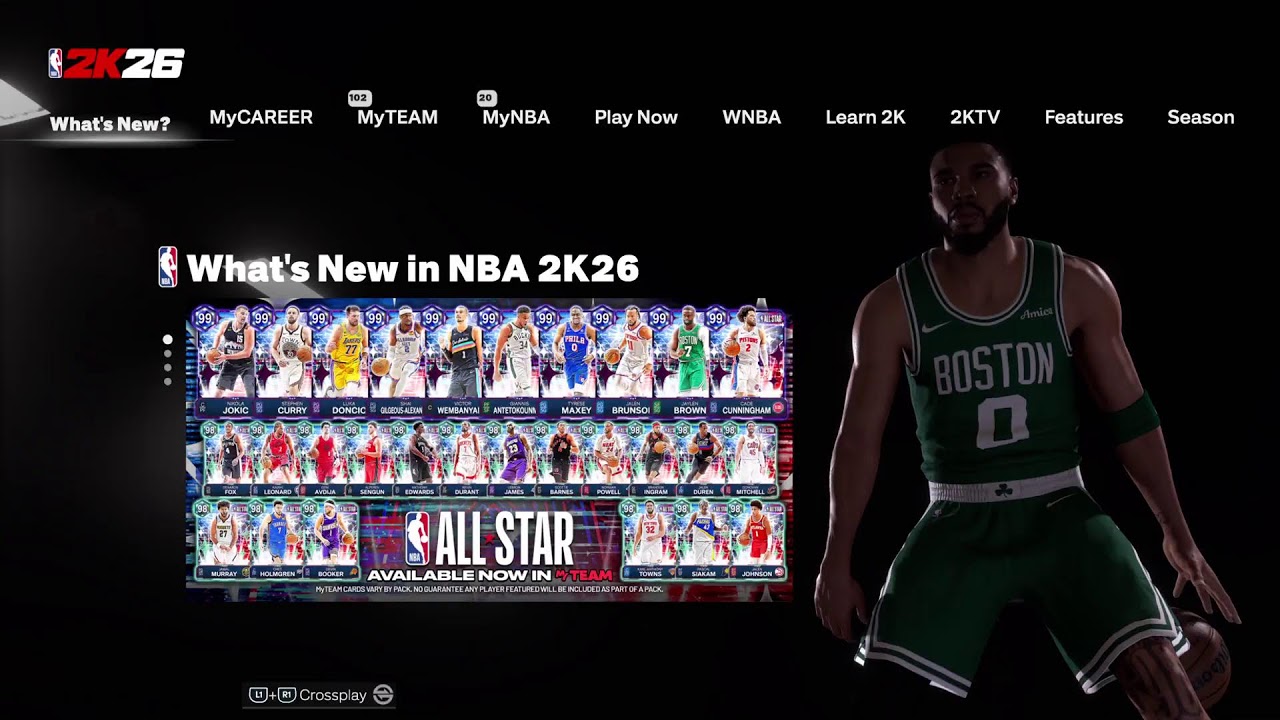Switch to the MyTEAM tab
This screenshot has width=1280, height=720.
click(397, 117)
